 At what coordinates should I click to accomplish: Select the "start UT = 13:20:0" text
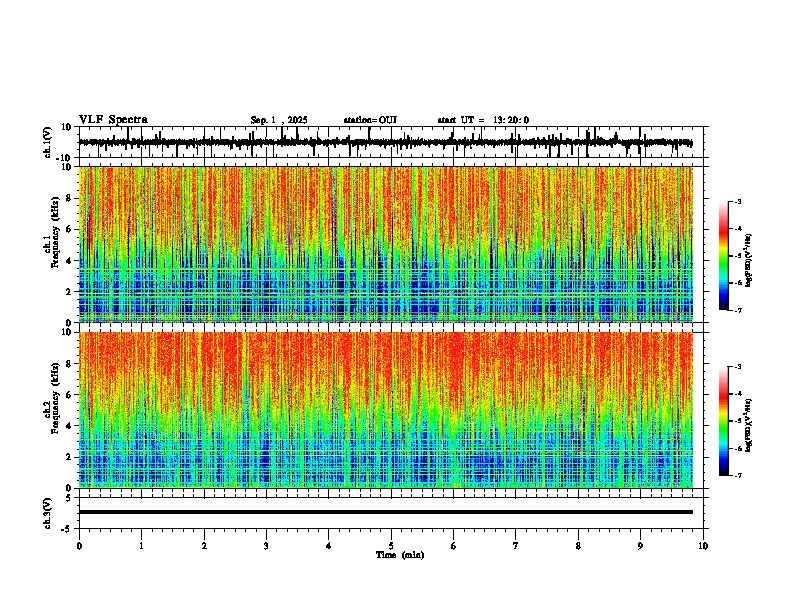click(x=483, y=120)
